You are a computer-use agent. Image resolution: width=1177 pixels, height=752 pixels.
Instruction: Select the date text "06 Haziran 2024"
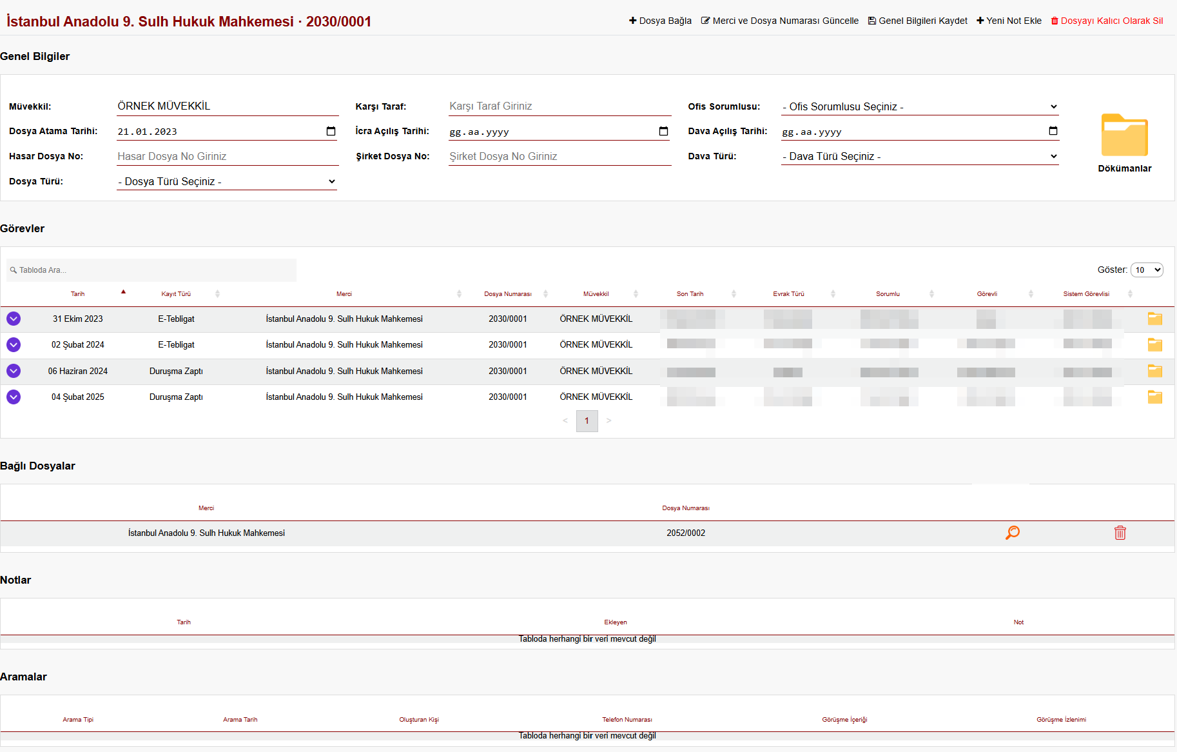point(78,371)
